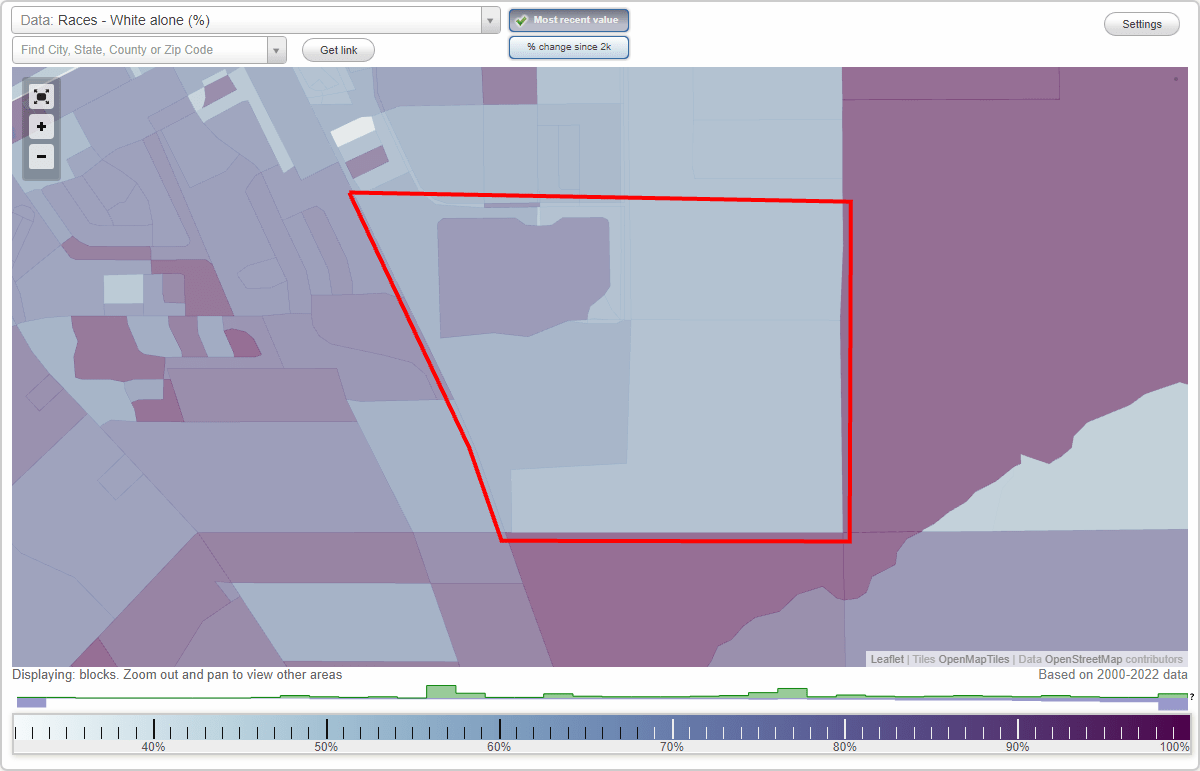This screenshot has height=771, width=1200.
Task: Click the 50% label on the scale
Action: click(x=326, y=747)
